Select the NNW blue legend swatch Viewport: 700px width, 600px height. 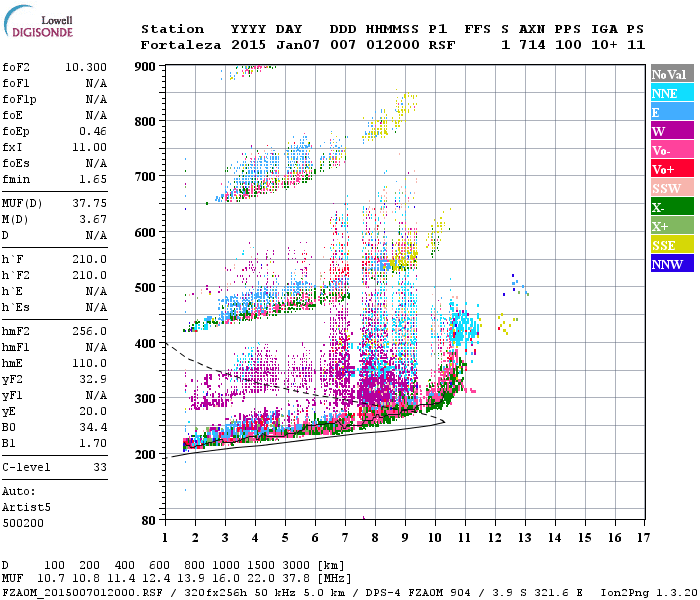coord(672,263)
